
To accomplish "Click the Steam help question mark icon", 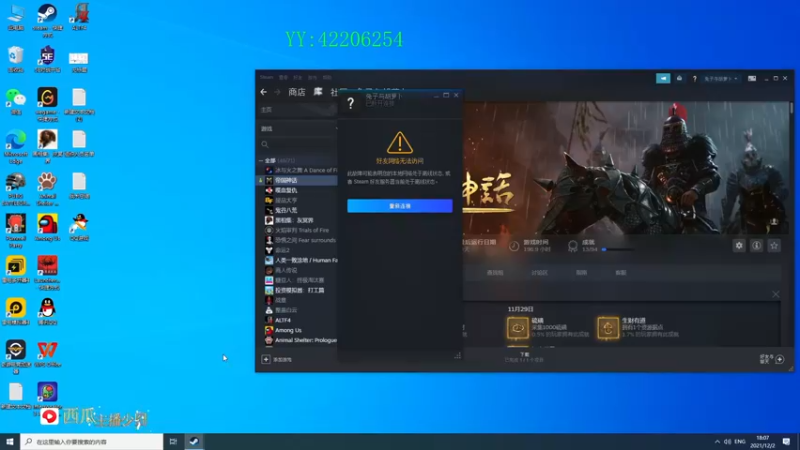I will pos(694,79).
